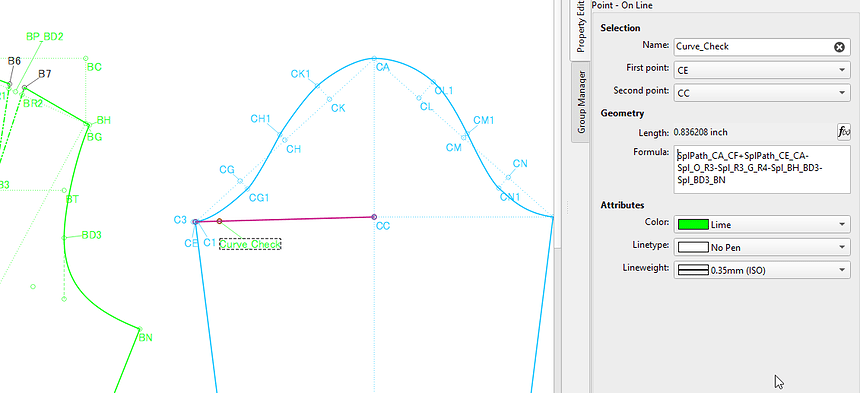The width and height of the screenshot is (860, 393).
Task: Select point label B6
Action: point(14,61)
